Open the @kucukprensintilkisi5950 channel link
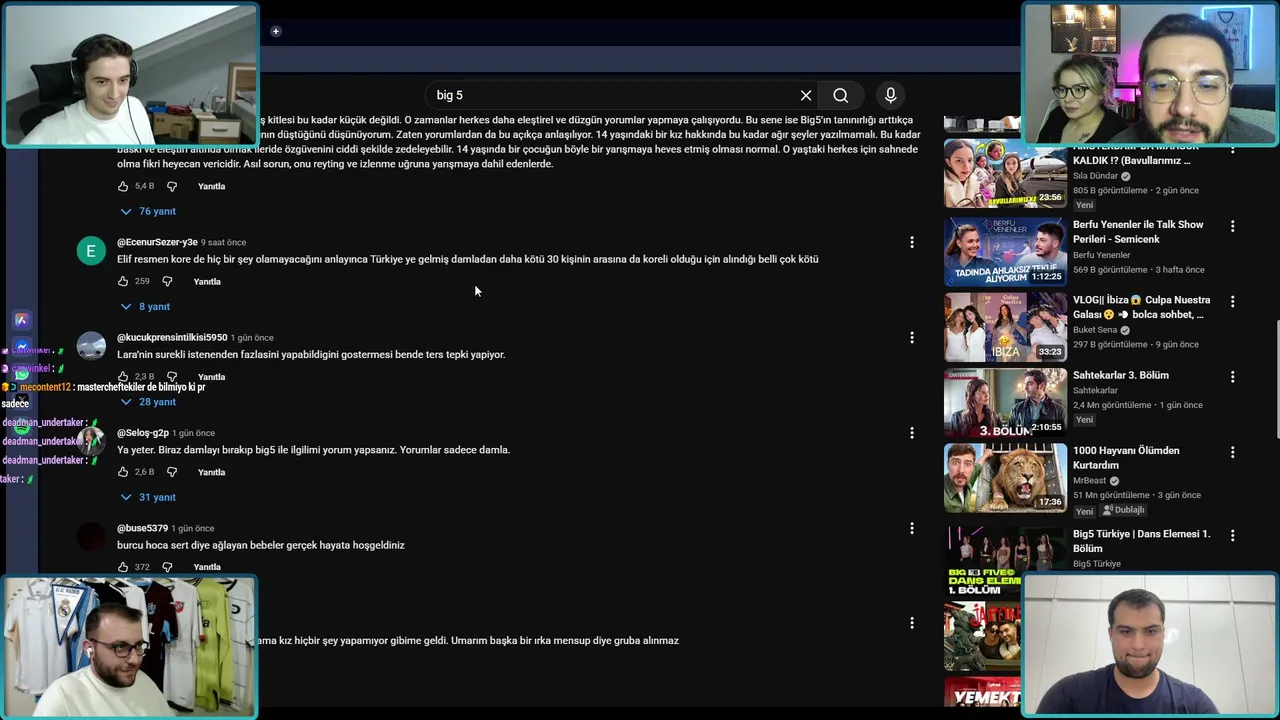Viewport: 1280px width, 720px height. pos(172,337)
